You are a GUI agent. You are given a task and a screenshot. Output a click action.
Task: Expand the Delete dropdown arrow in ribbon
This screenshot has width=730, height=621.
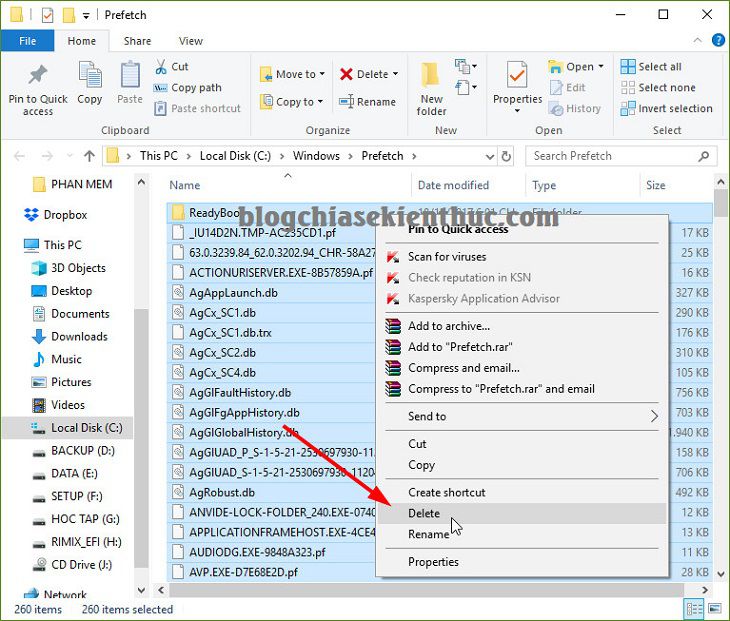(x=395, y=74)
